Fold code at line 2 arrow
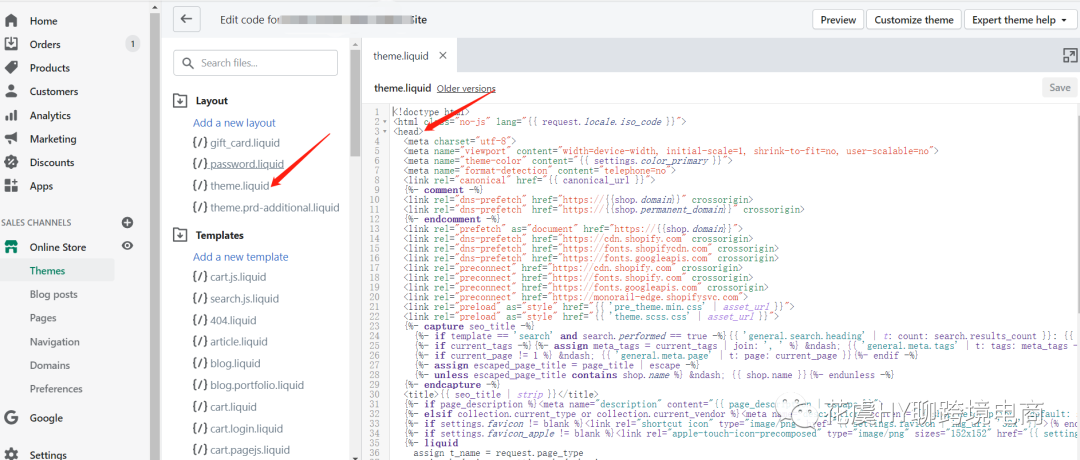Screen dimensions: 1080x460 click(385, 121)
